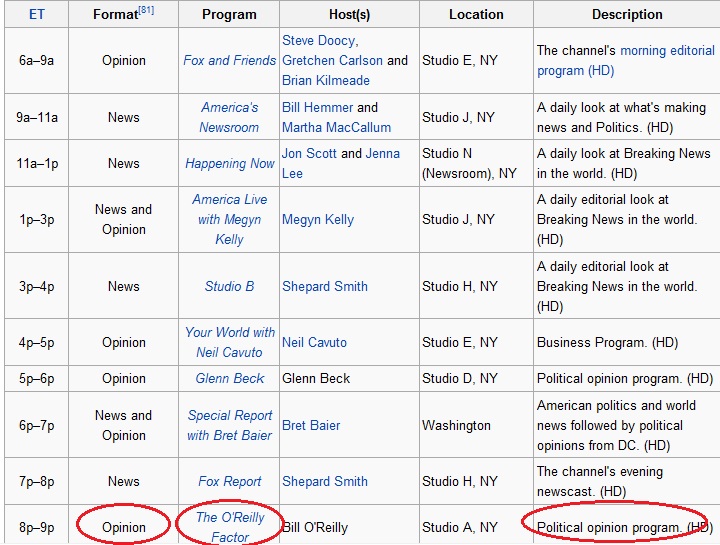Select News and Opinion in 6p–7p row
Image resolution: width=720 pixels, height=545 pixels.
point(124,425)
